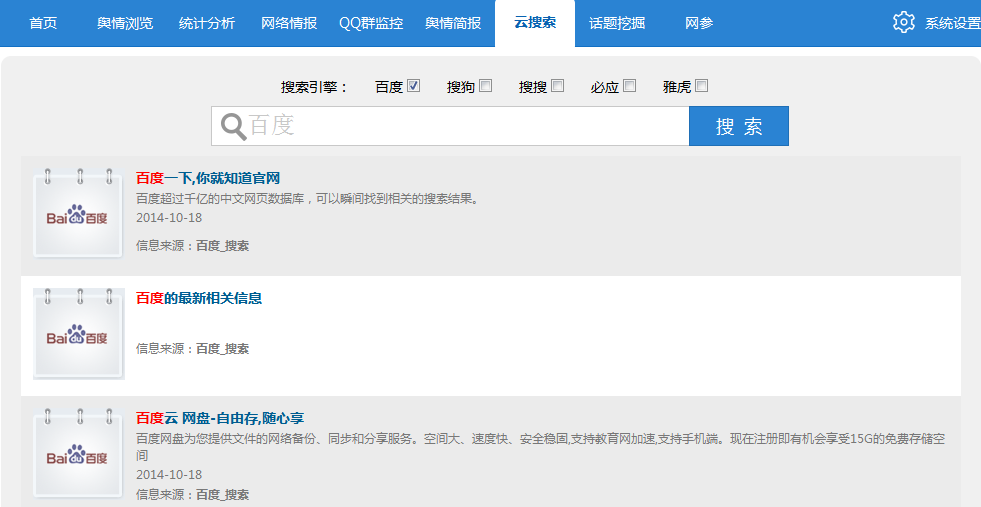Open the QQ群监控 tab

371,23
